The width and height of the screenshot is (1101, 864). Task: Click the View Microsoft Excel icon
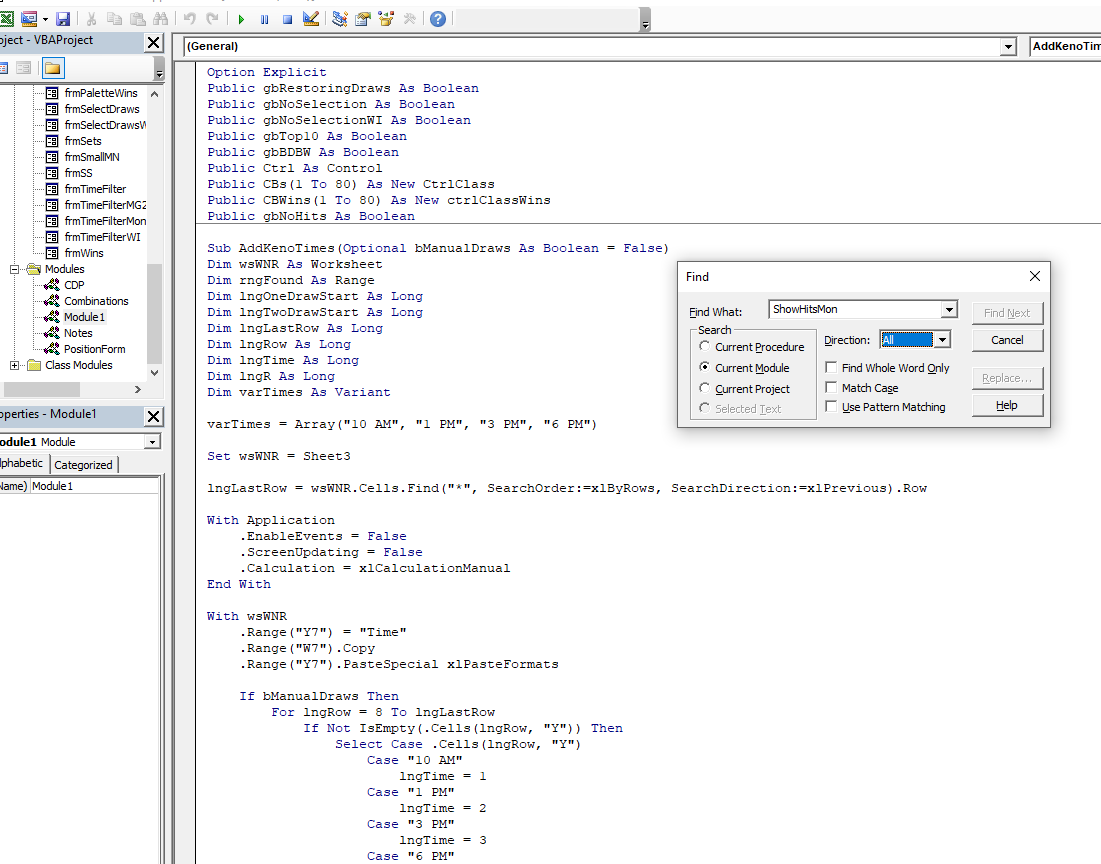coord(9,17)
